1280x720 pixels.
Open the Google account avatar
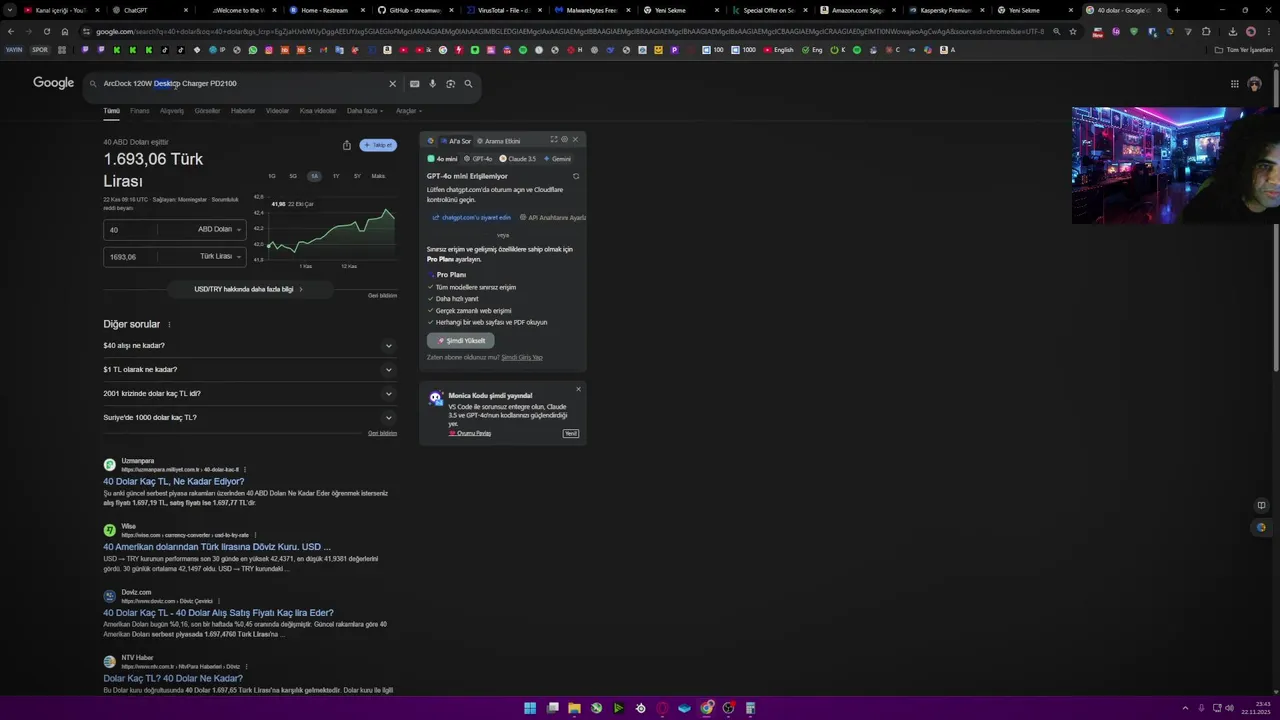tap(1255, 84)
